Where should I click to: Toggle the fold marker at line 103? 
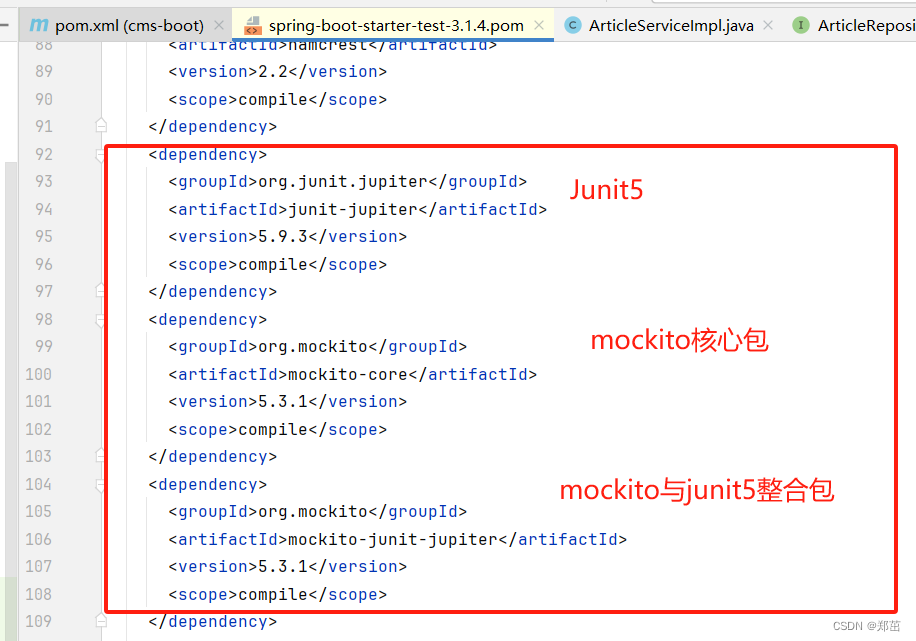(100, 455)
